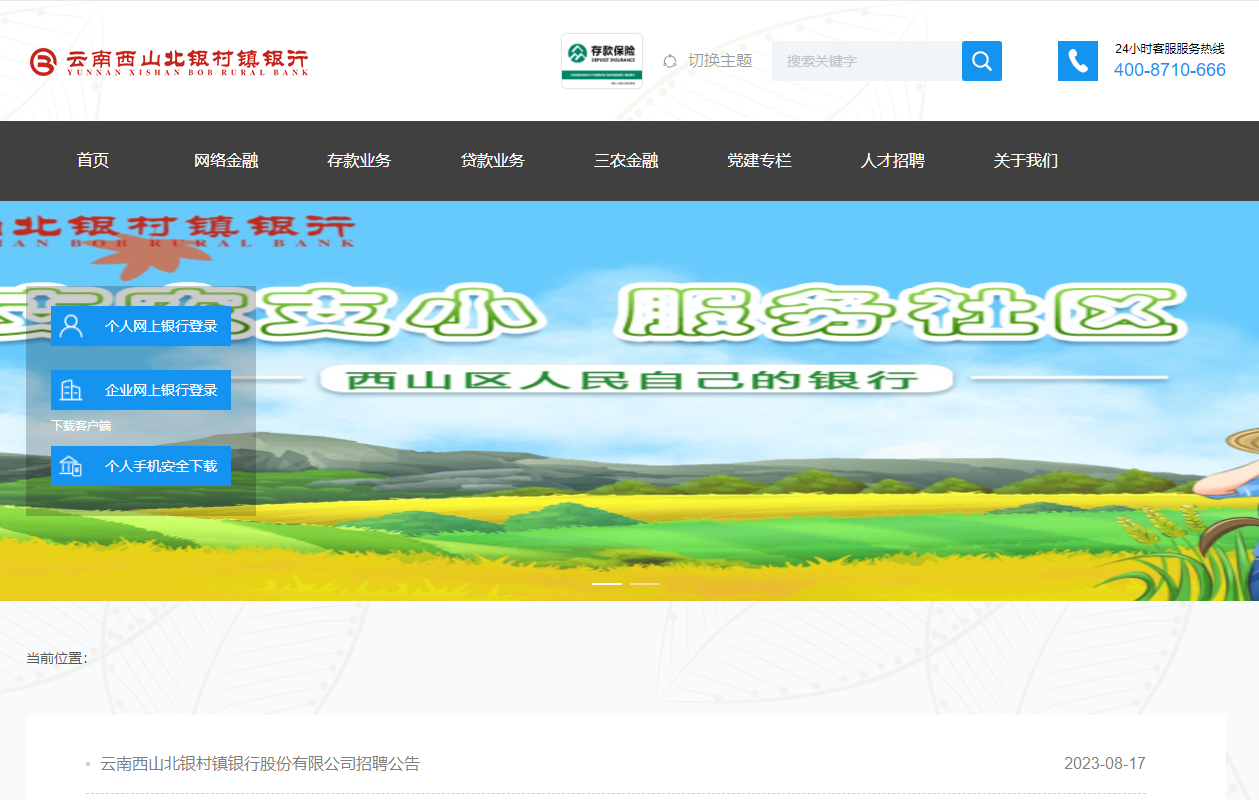
Task: Click the mobile security download icon
Action: coord(71,466)
